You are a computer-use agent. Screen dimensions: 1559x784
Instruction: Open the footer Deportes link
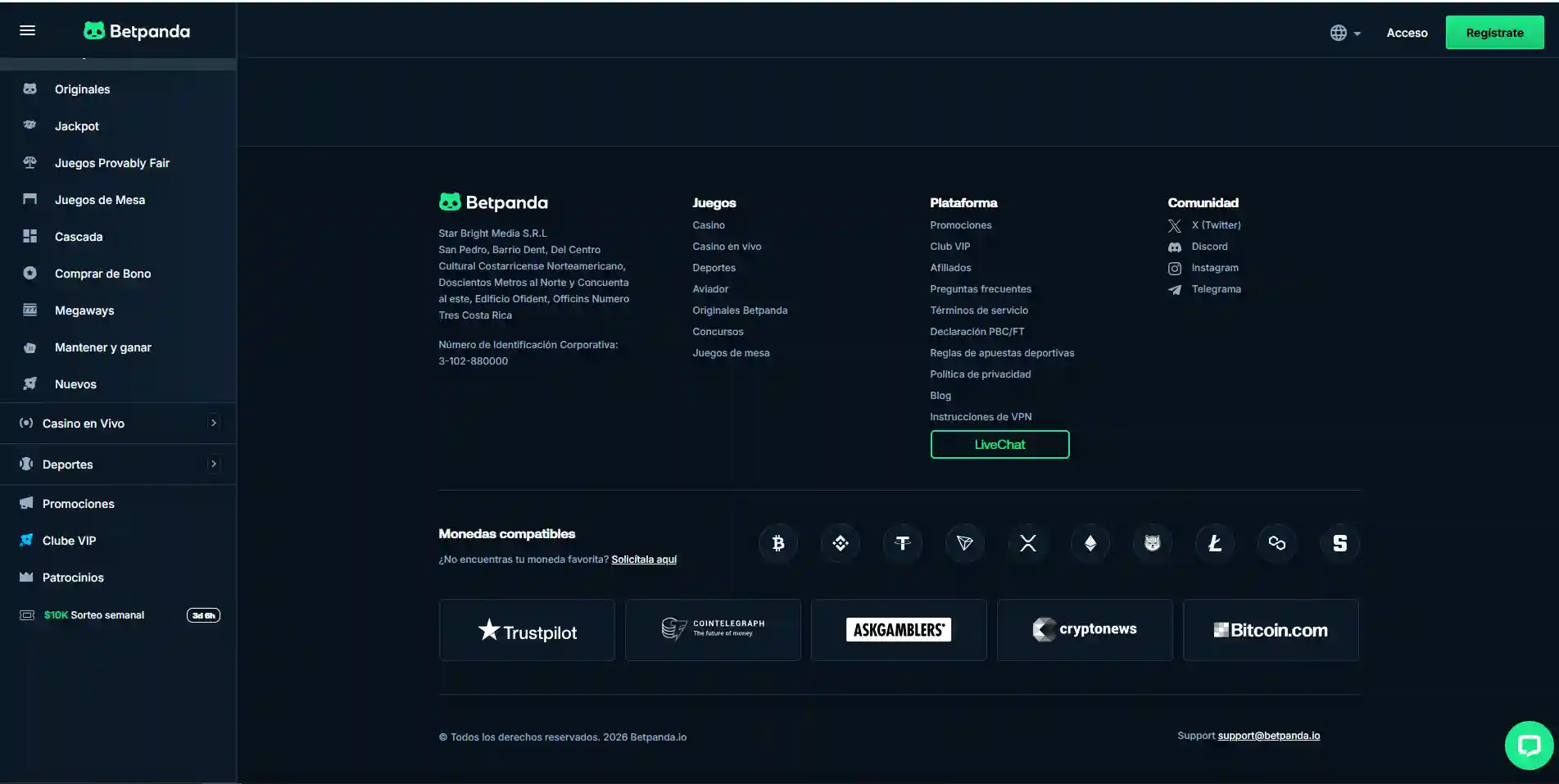pyautogui.click(x=714, y=268)
